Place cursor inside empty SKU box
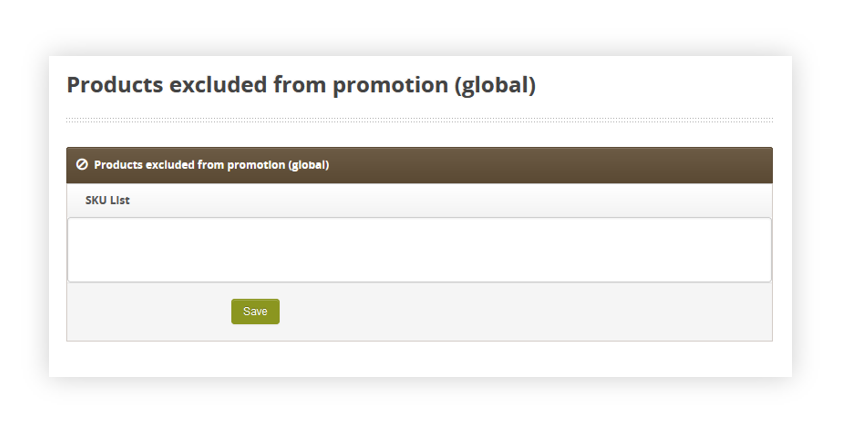Screen dimensions: 848x444 tap(419, 250)
